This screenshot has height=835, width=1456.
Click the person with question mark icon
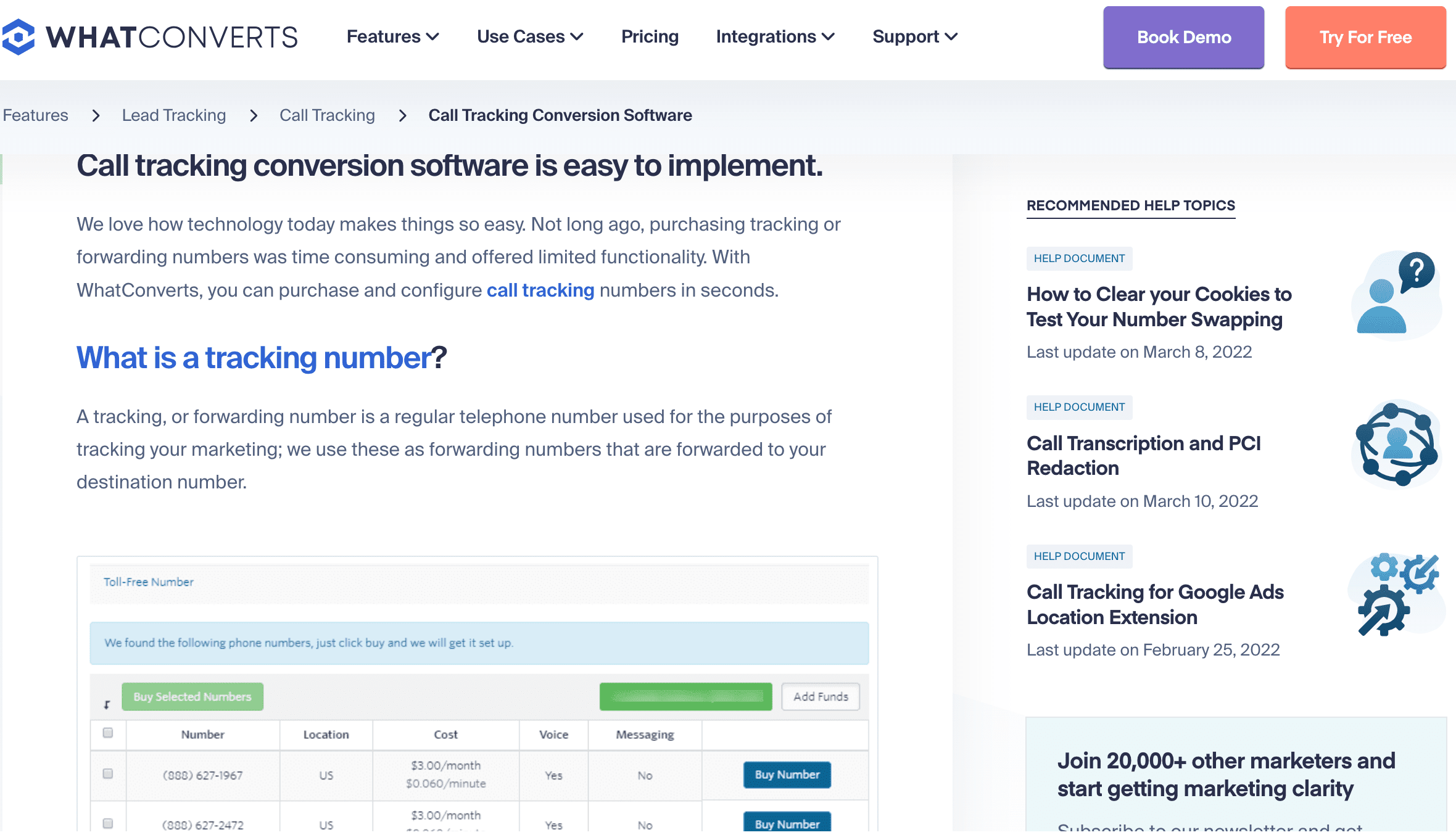tap(1397, 295)
